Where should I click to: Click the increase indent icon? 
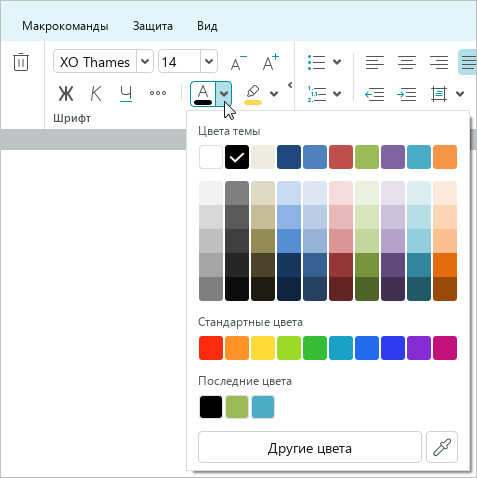(406, 94)
